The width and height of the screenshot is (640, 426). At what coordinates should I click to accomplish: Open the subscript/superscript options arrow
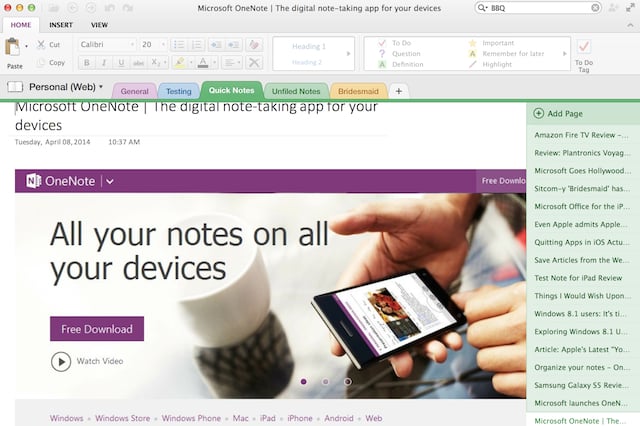165,62
